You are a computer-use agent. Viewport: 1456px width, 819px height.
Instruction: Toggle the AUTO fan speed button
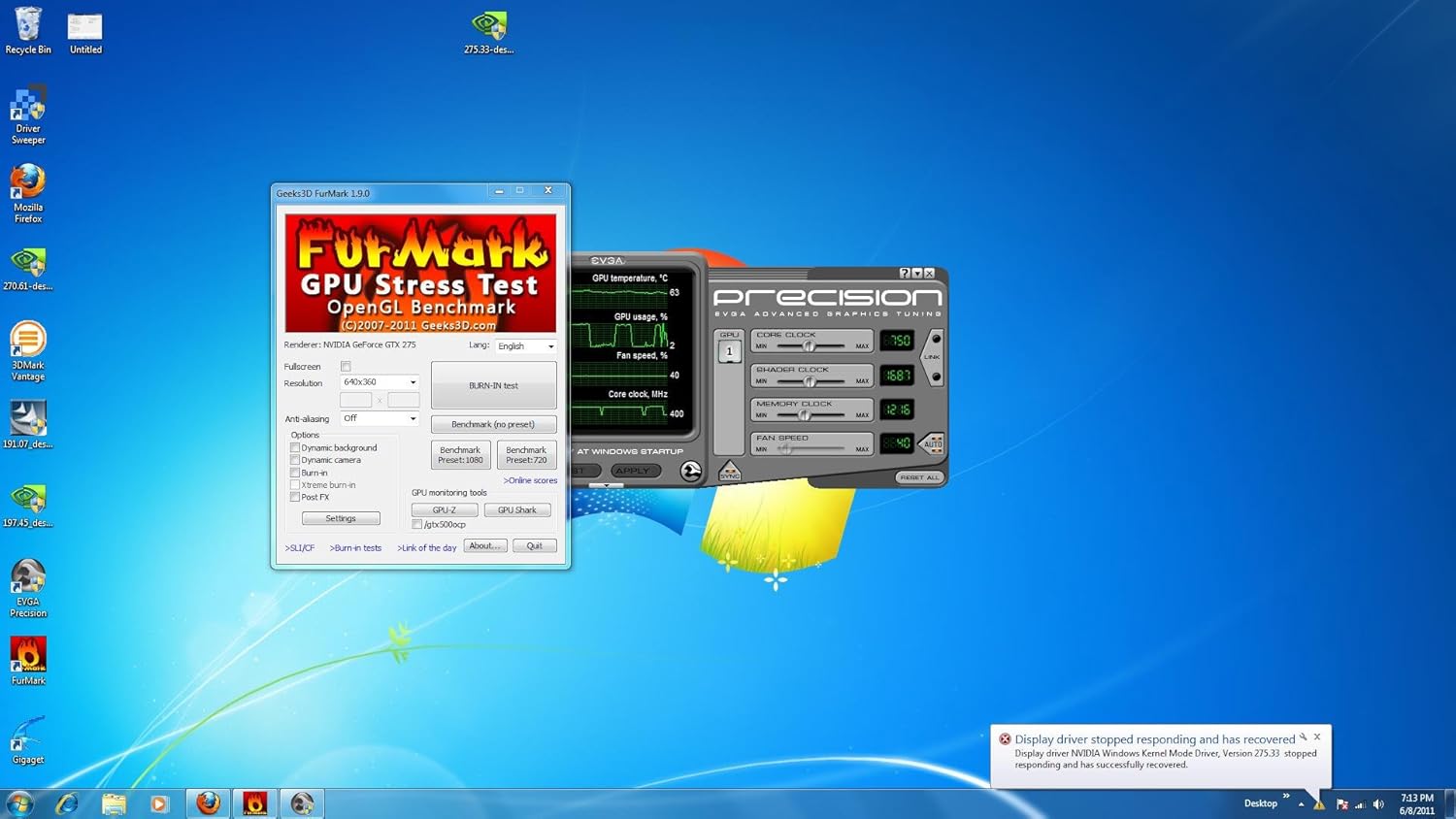932,443
